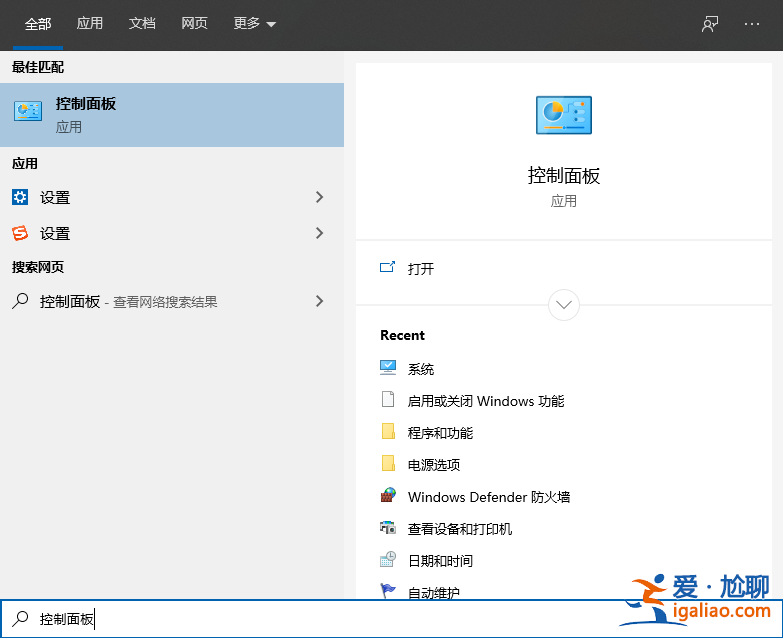Expand the Sogou 设置 result arrow
783x638 pixels.
tap(320, 233)
